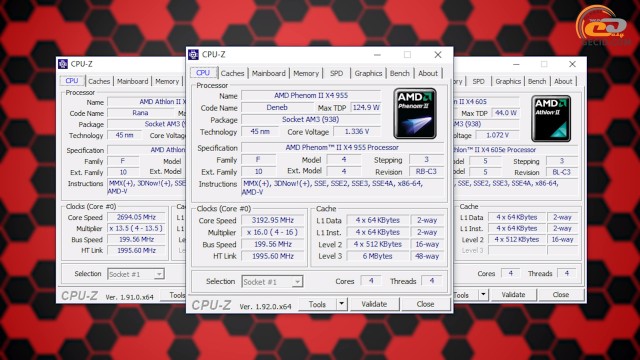The width and height of the screenshot is (640, 360).
Task: Click the CPU-Z app icon in front window title bar
Action: pos(193,55)
